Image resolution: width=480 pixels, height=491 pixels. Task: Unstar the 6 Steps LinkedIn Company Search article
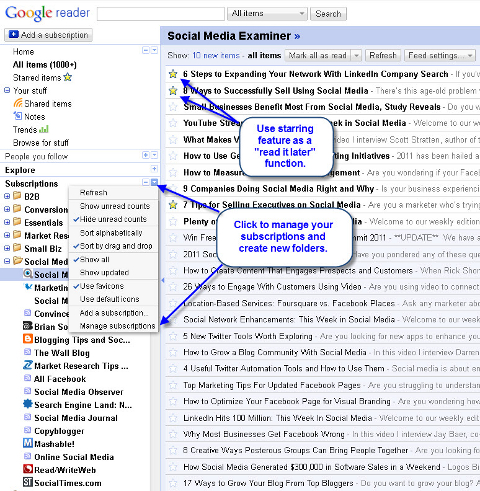coord(173,74)
